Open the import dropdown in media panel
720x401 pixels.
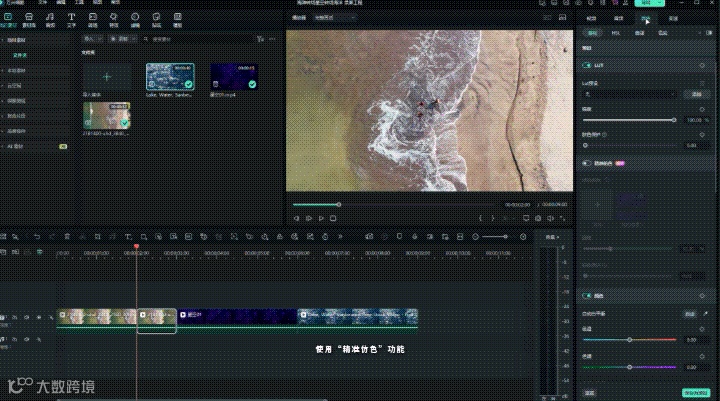point(93,39)
